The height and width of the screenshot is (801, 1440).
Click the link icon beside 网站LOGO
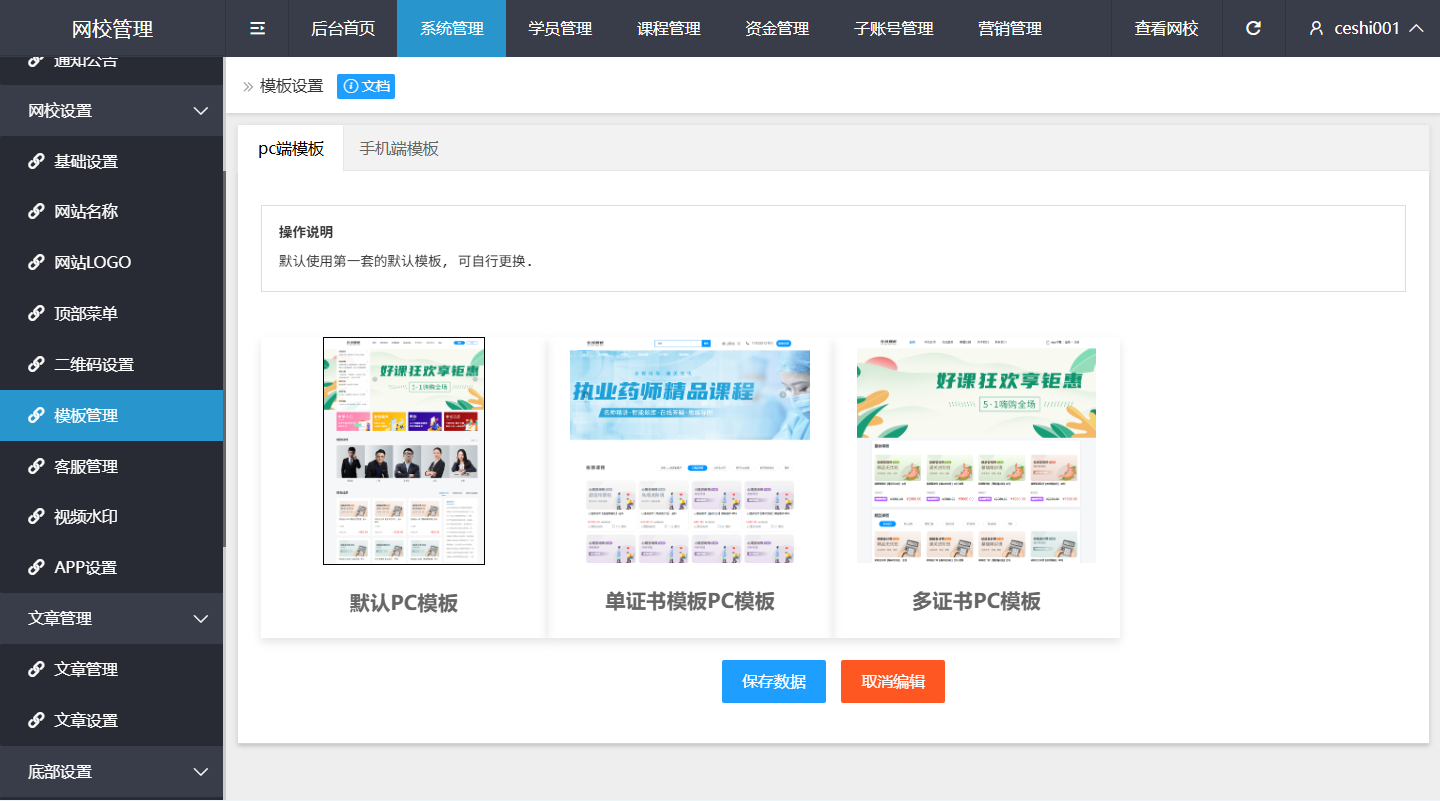(36, 262)
